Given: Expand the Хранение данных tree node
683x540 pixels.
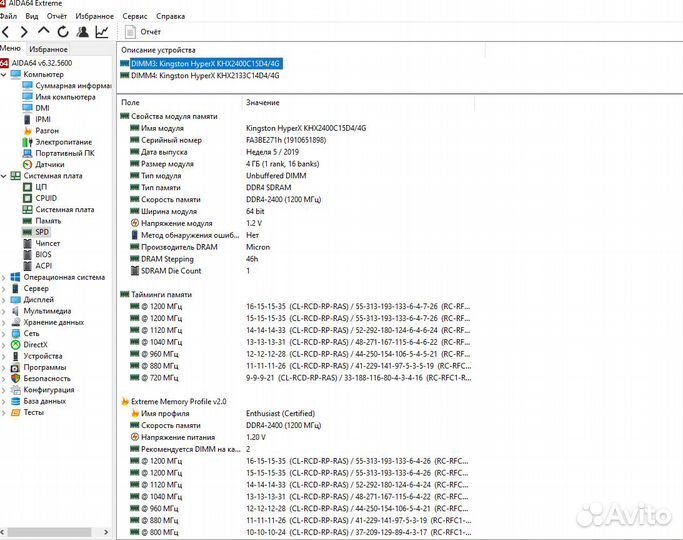Looking at the screenshot, I should 3,323.
